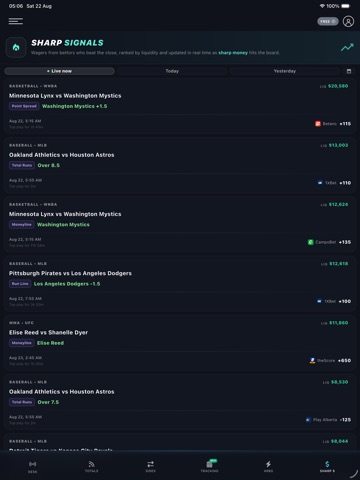
Task: Tap the theScore sportsbook icon
Action: pyautogui.click(x=312, y=360)
